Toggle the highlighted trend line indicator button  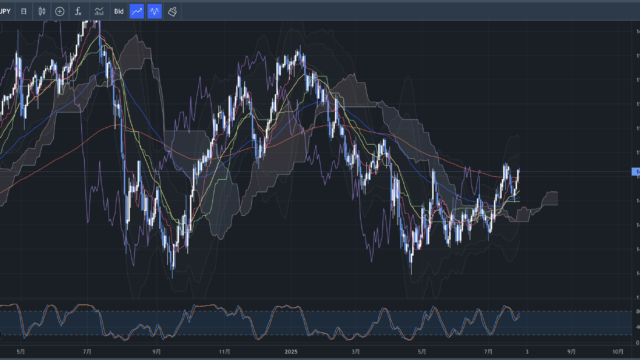[137, 11]
